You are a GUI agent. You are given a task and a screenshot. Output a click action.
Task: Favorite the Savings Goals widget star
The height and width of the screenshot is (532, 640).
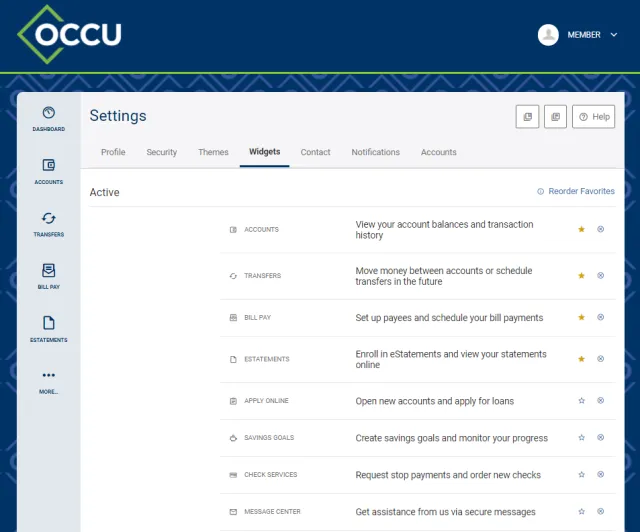pyautogui.click(x=581, y=438)
